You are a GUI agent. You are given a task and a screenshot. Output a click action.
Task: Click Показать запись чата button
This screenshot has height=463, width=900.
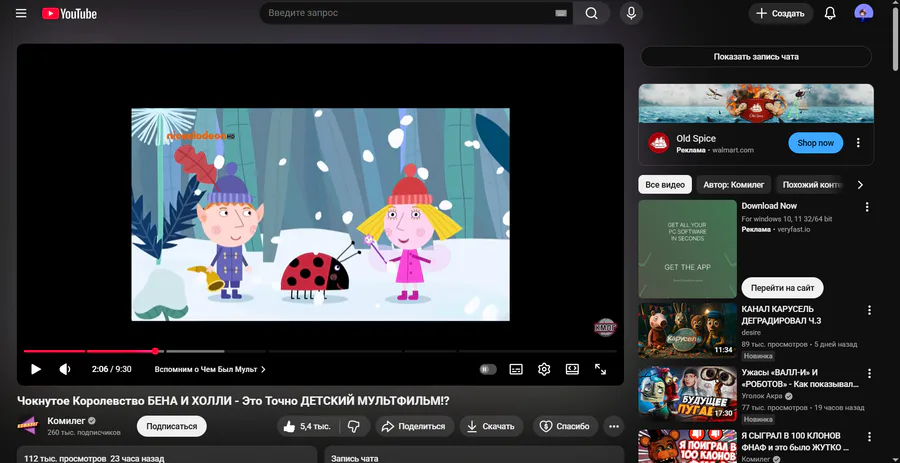point(756,57)
